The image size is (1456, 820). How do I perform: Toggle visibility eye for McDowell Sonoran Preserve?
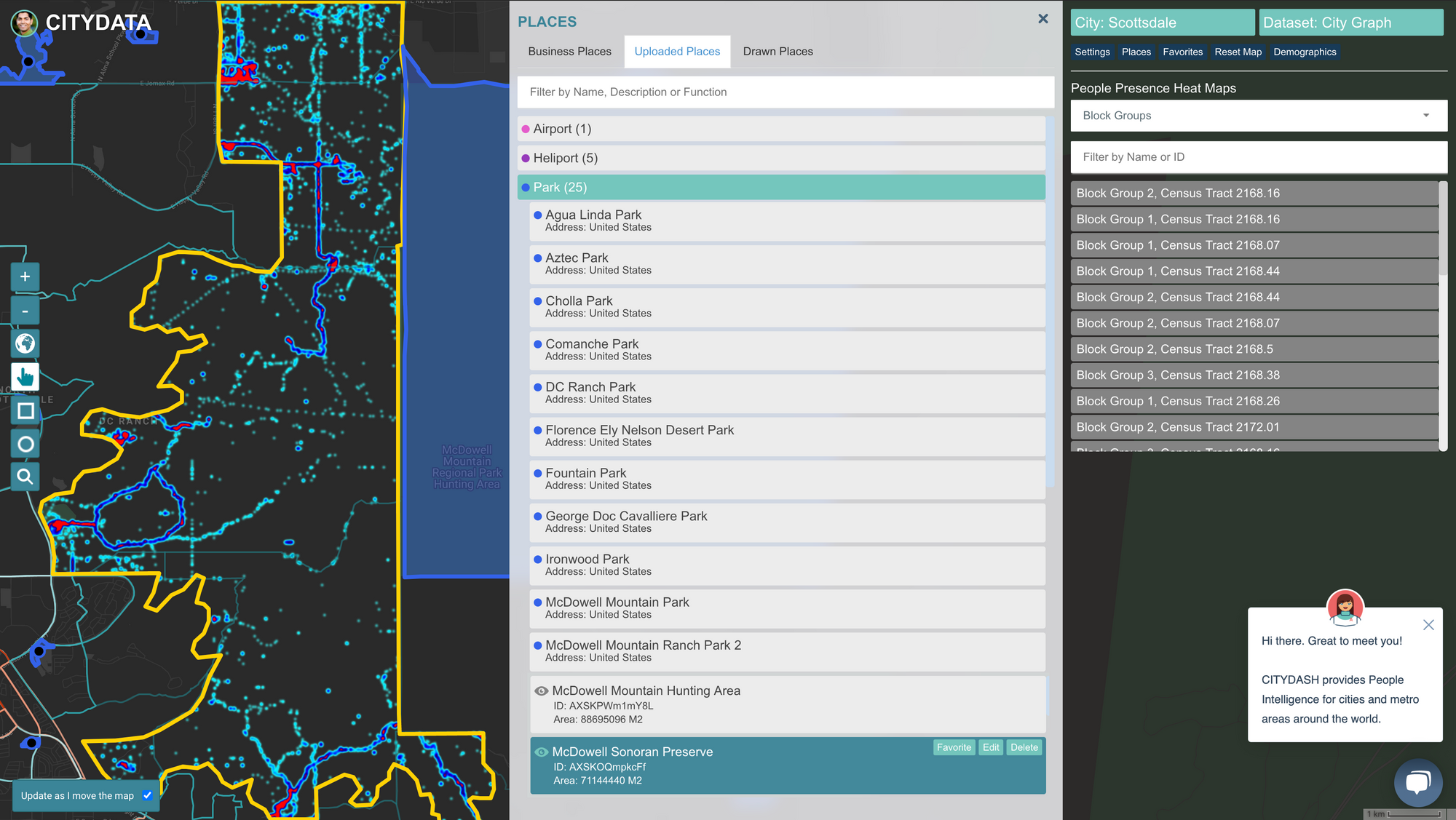[541, 752]
